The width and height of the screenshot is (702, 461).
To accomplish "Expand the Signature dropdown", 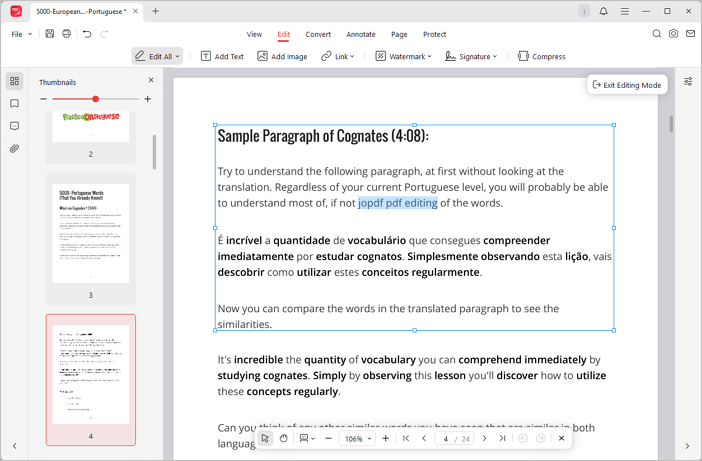I will tap(471, 57).
